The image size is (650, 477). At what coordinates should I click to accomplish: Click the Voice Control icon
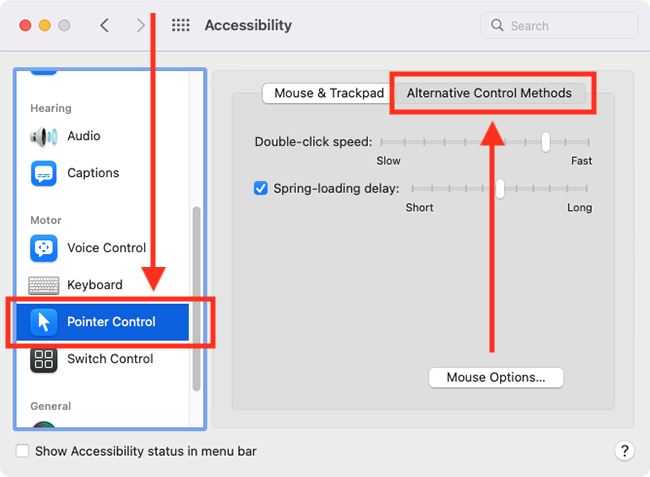44,248
